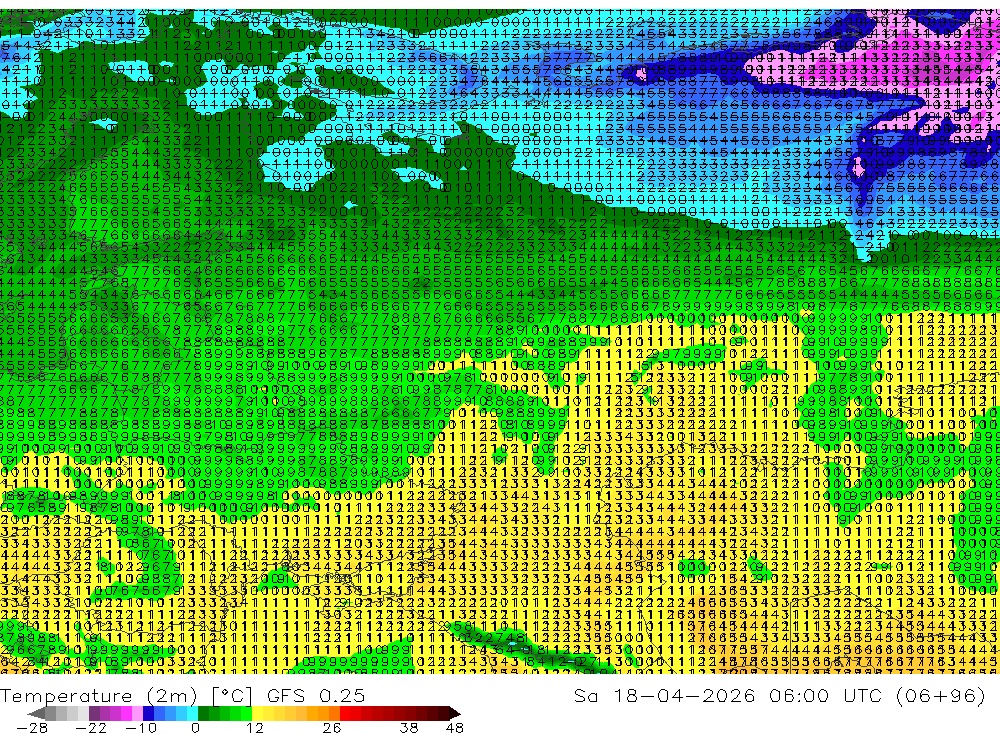
Task: Click the "-10" tick on the color scale
Action: (141, 727)
